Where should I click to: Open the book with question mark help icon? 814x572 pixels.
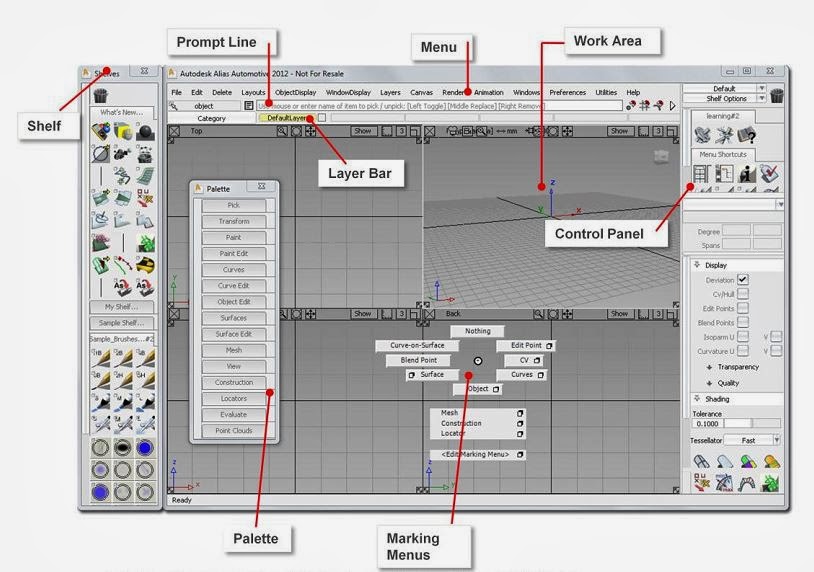click(x=747, y=135)
